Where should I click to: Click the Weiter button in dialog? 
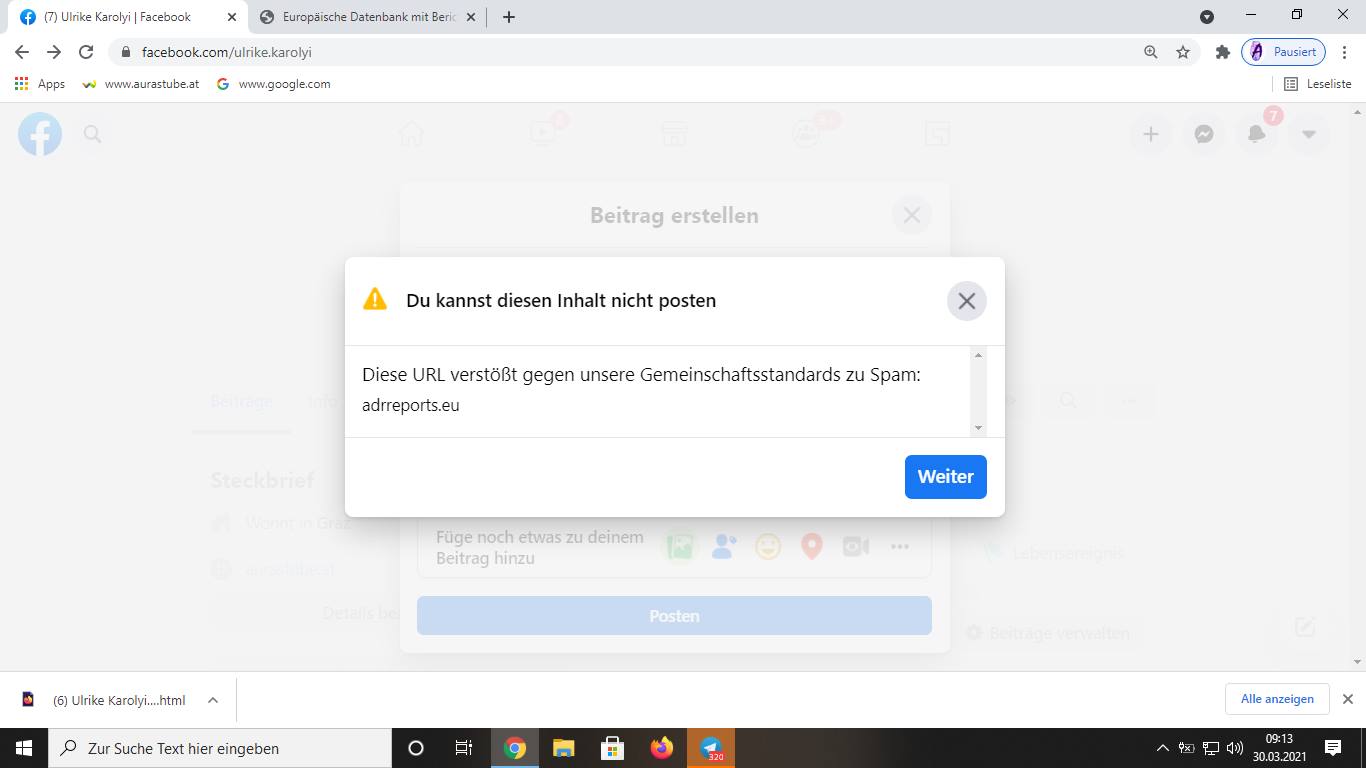[945, 477]
